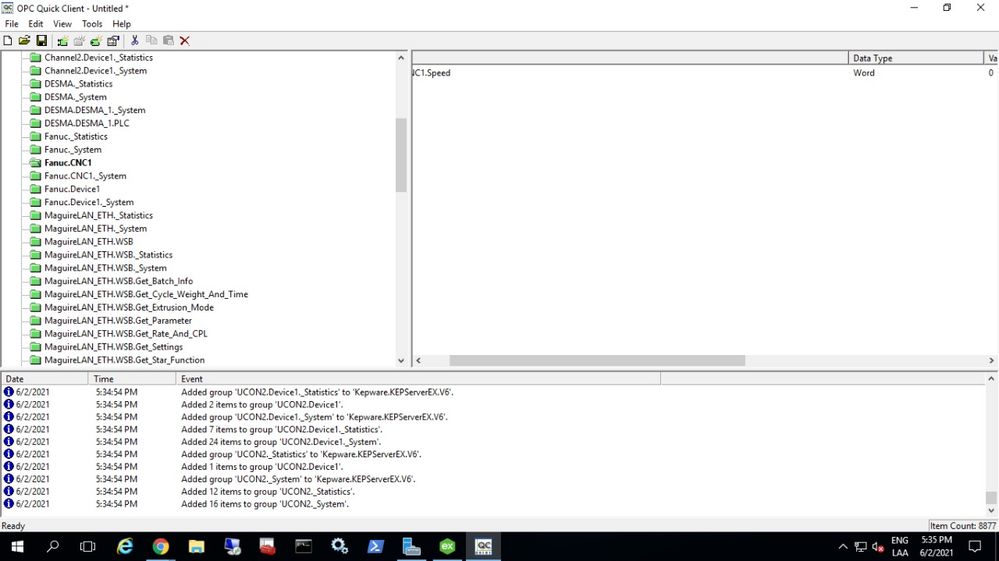Select the DESMA.DESMA_1.PLC group
999x561 pixels.
[87, 123]
